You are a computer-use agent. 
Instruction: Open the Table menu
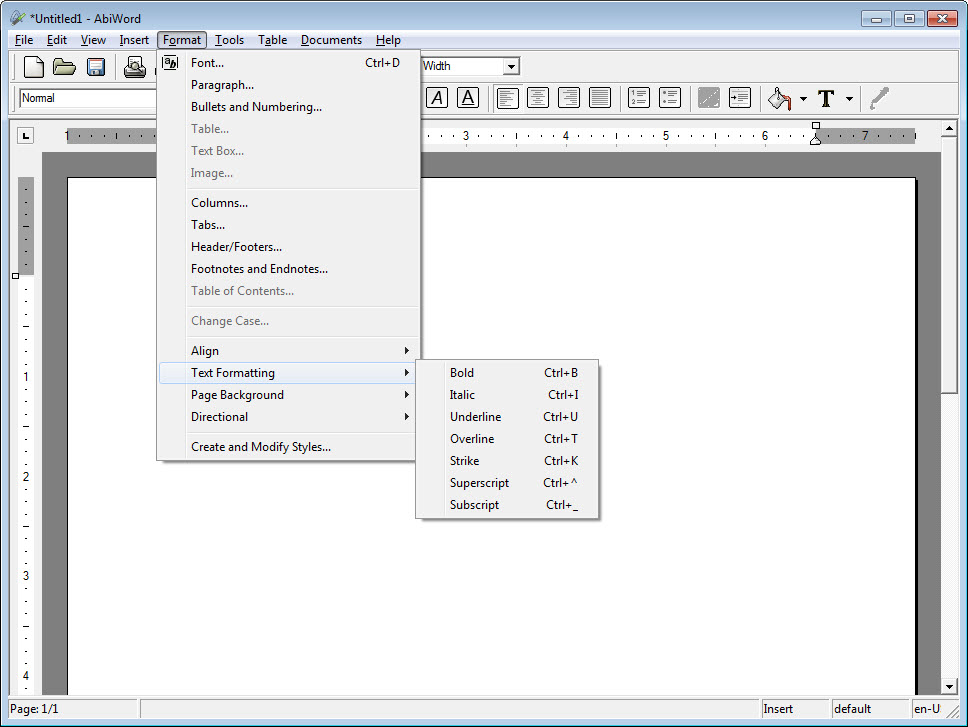click(272, 40)
